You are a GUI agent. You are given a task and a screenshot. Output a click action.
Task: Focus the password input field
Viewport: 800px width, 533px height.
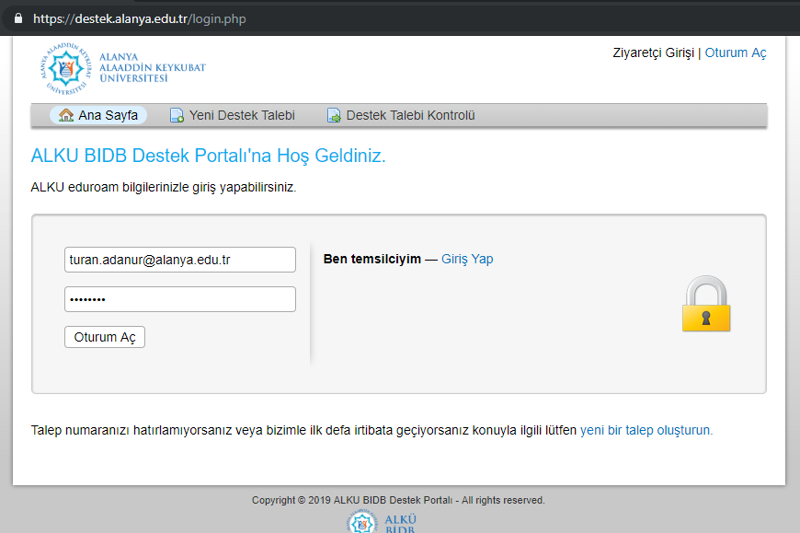tap(180, 299)
